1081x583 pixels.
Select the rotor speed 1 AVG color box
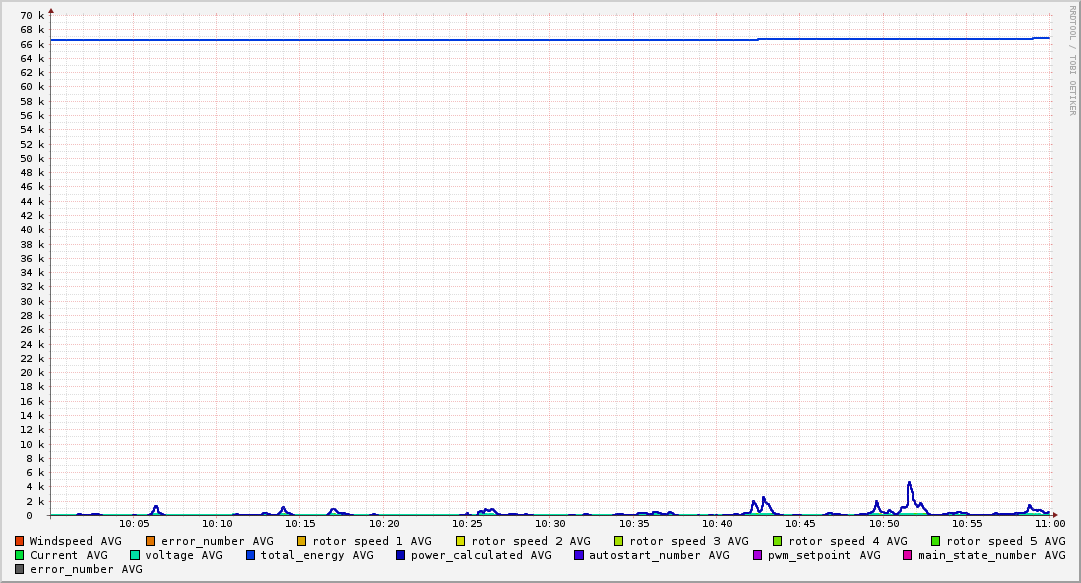coord(302,541)
